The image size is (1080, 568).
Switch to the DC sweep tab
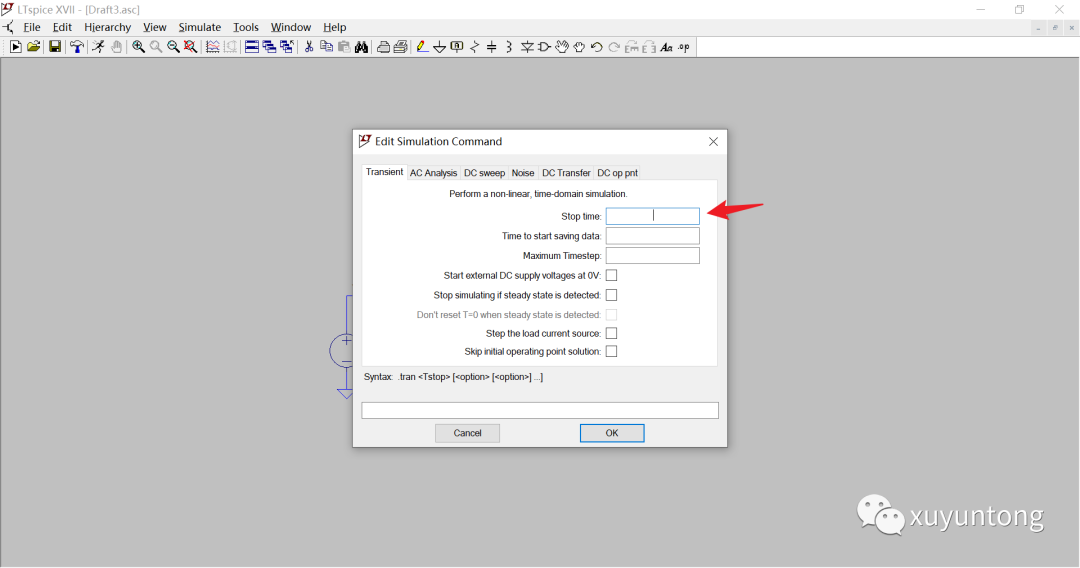pos(484,173)
